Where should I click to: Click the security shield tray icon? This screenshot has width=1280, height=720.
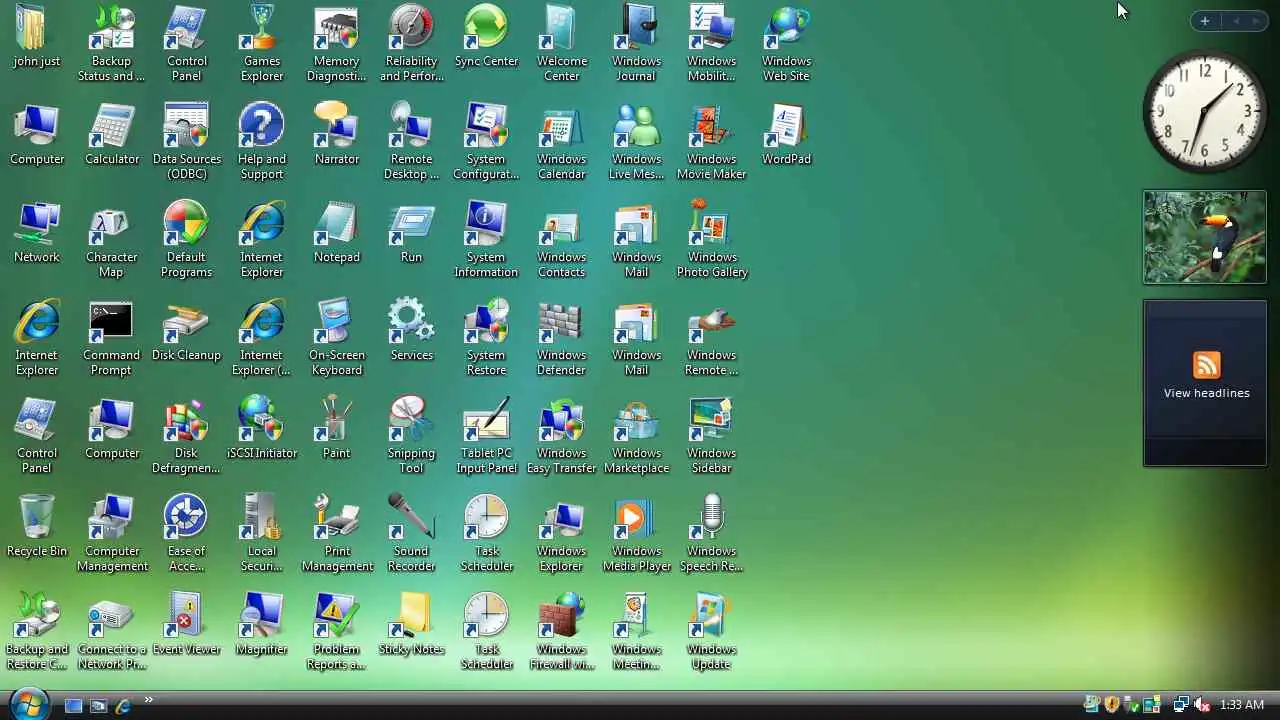pyautogui.click(x=1111, y=705)
